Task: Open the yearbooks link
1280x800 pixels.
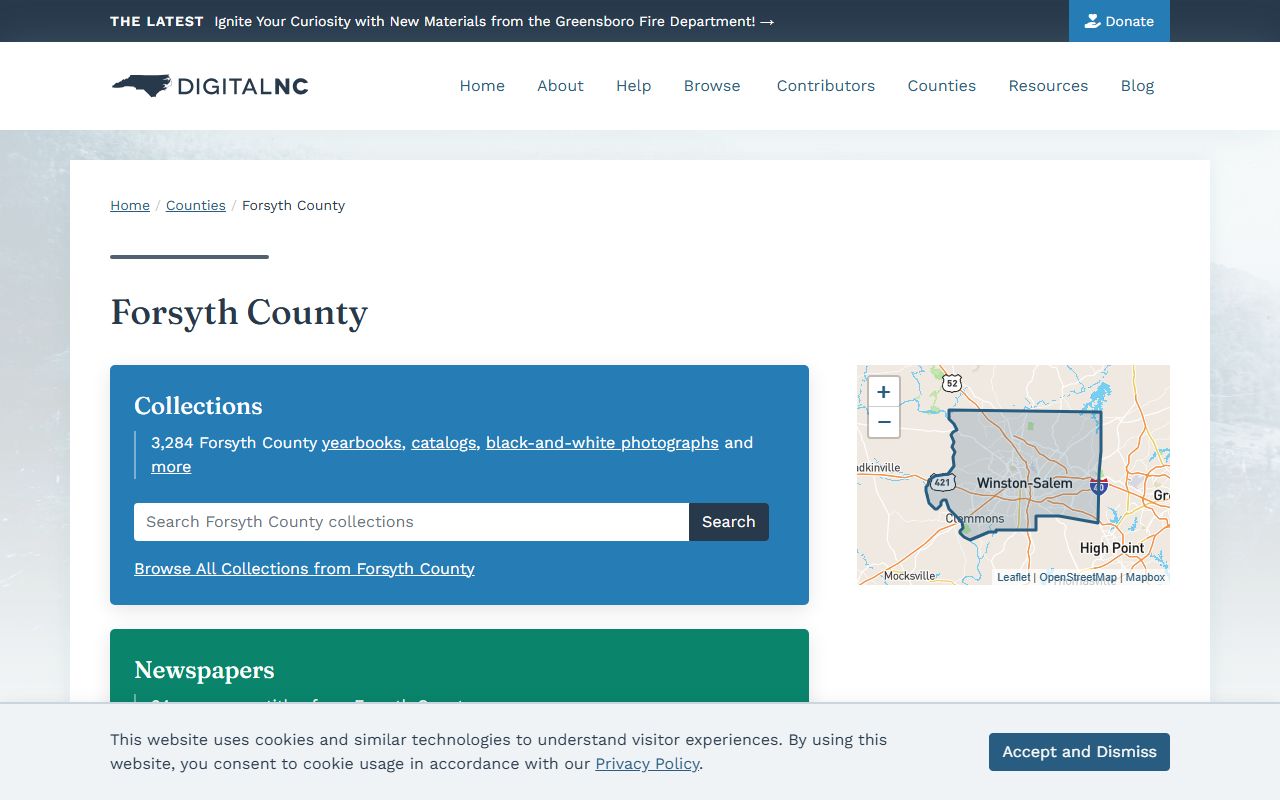Action: 361,443
